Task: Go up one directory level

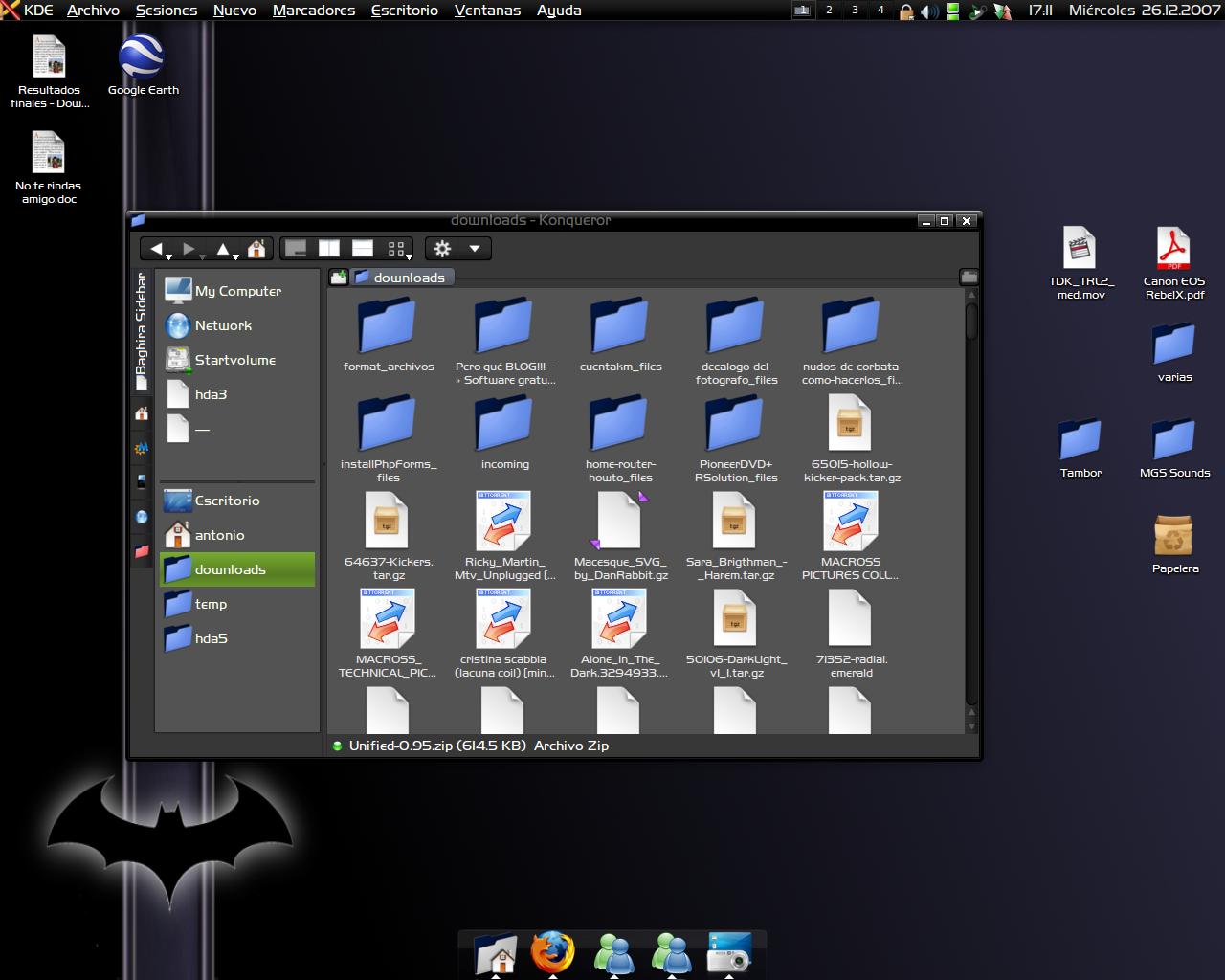Action: click(x=222, y=249)
